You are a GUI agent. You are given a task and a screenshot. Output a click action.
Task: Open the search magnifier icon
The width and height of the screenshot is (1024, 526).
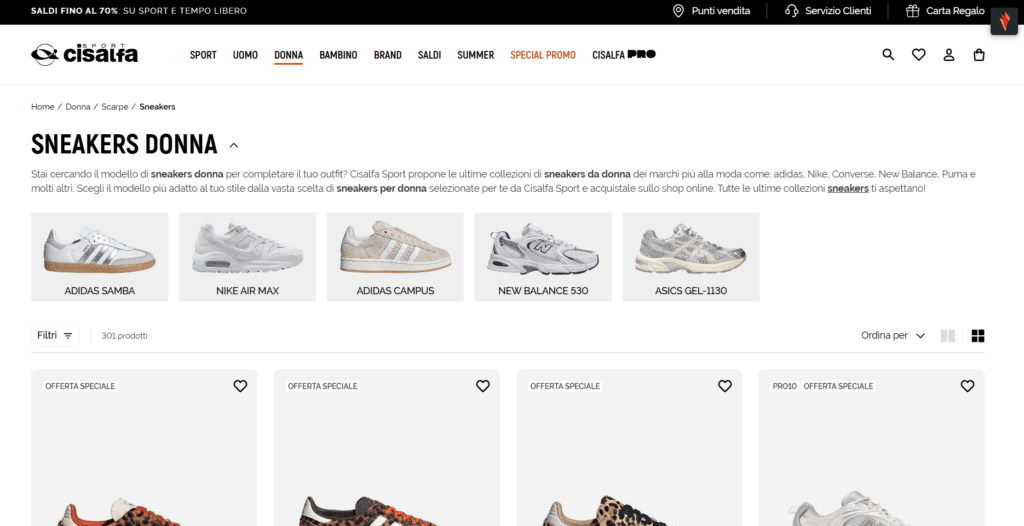888,55
